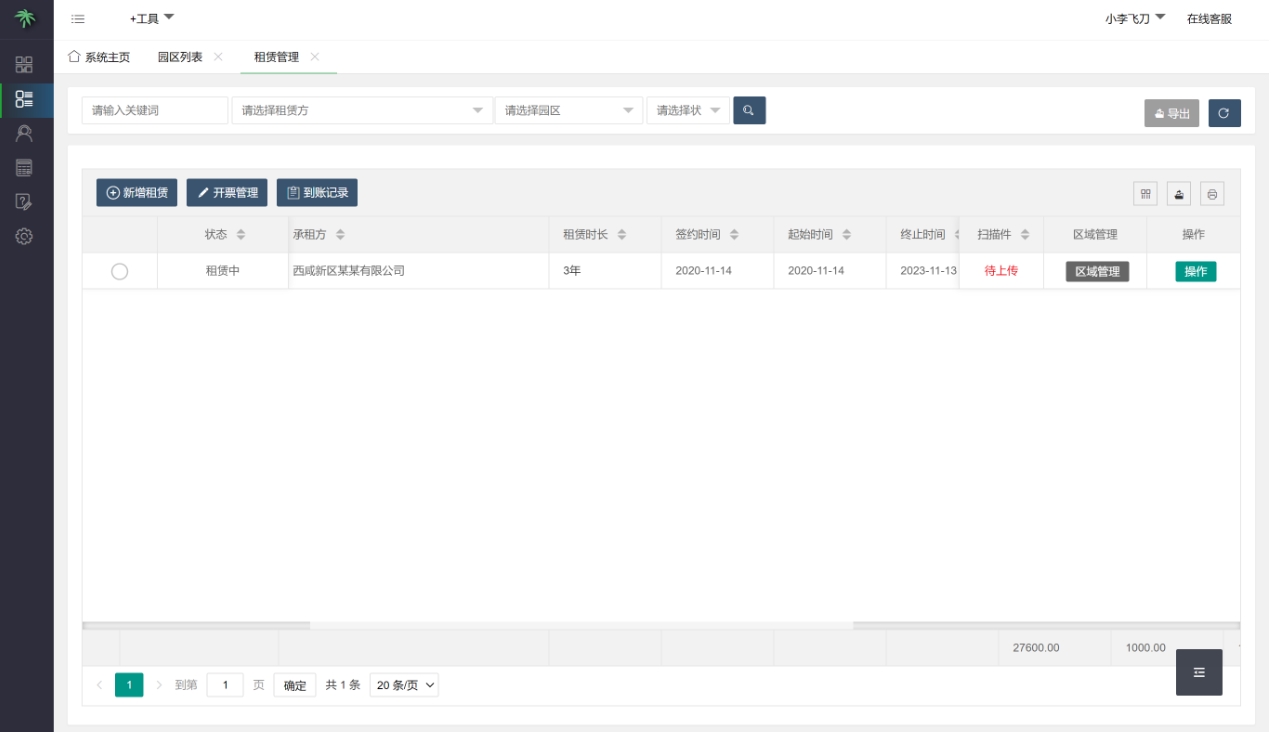Sort by 租赁时长 column arrows

(622, 235)
